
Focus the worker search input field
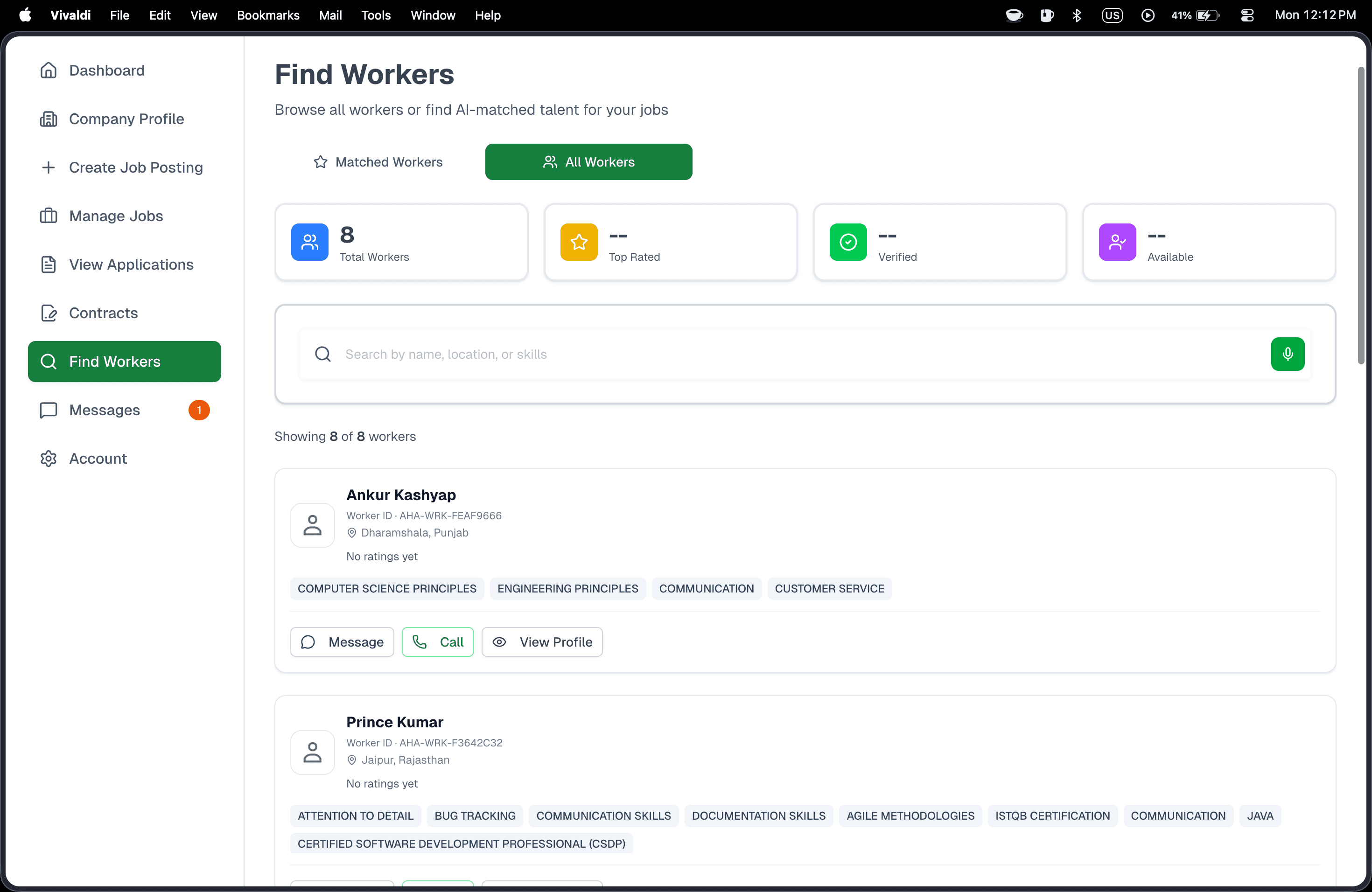point(805,354)
